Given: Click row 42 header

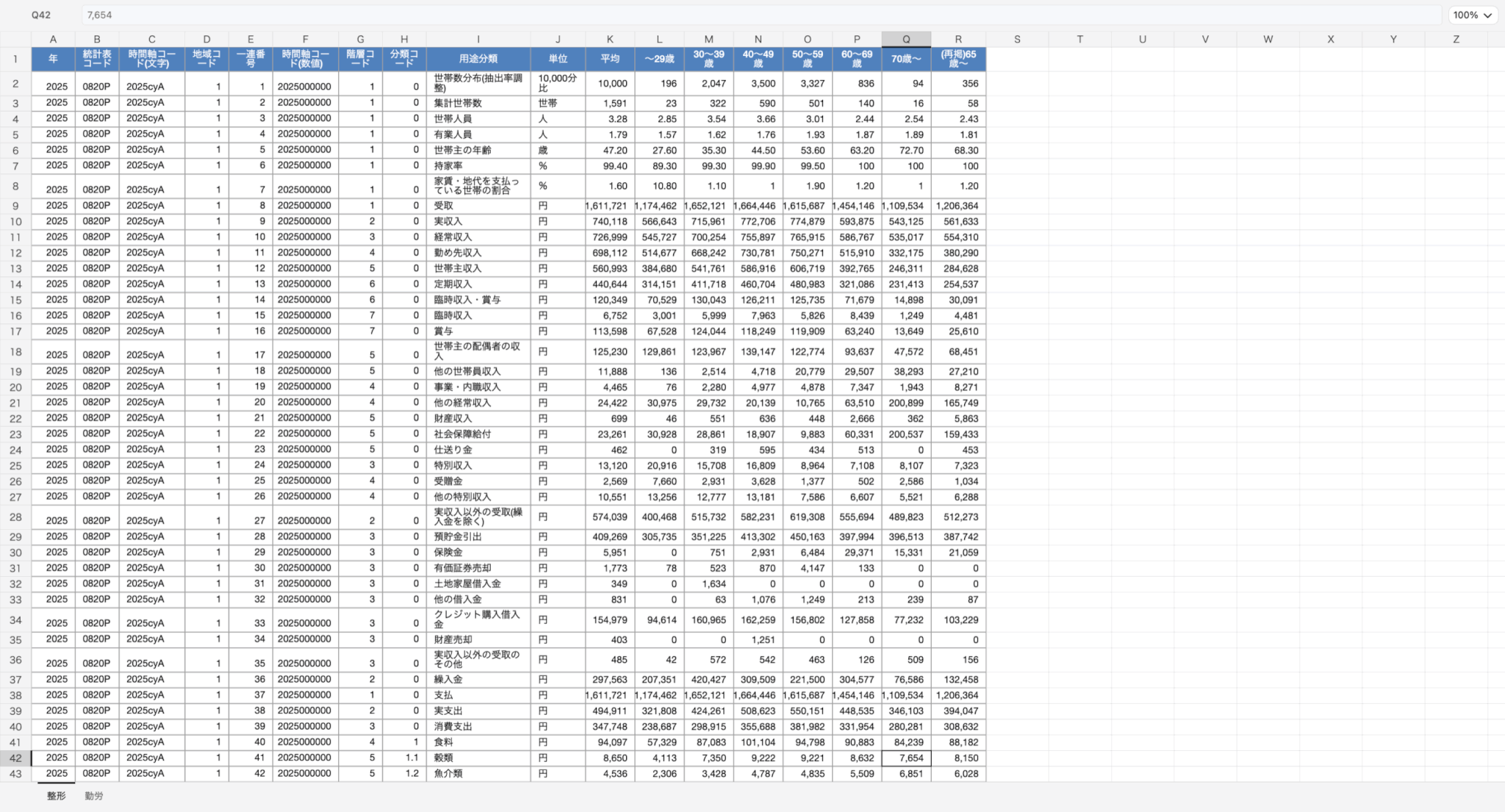Looking at the screenshot, I should point(15,758).
